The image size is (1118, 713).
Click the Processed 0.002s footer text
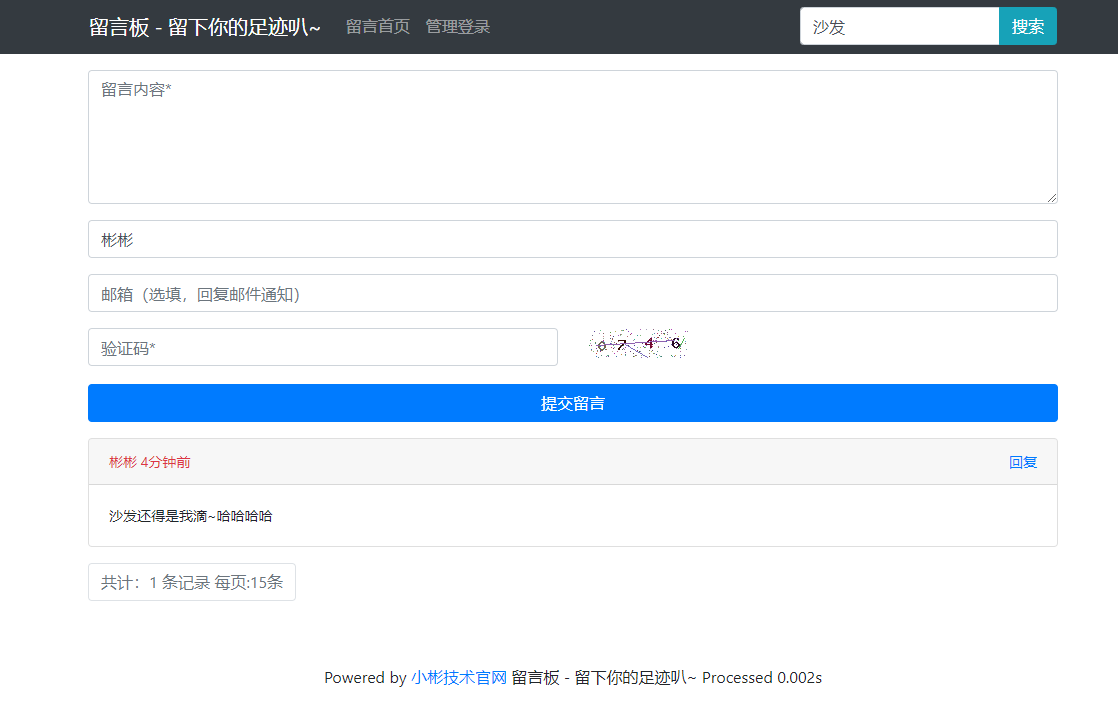(762, 678)
